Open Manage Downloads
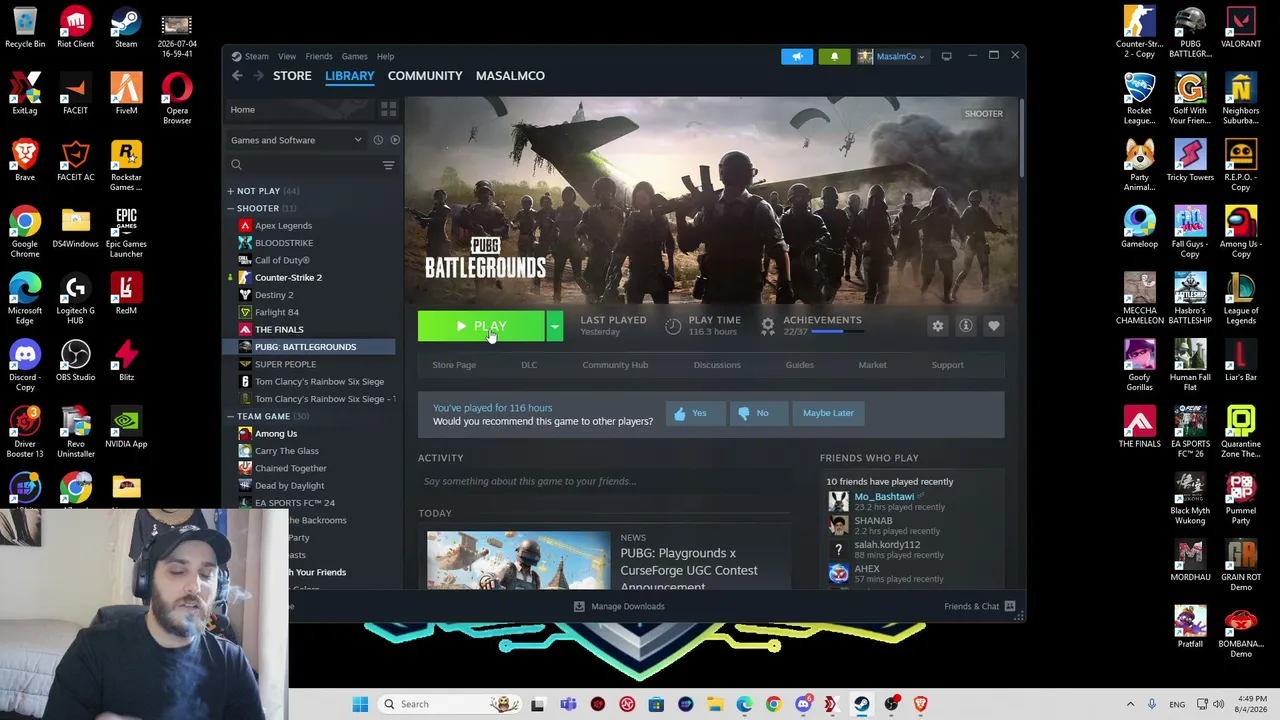 618,606
